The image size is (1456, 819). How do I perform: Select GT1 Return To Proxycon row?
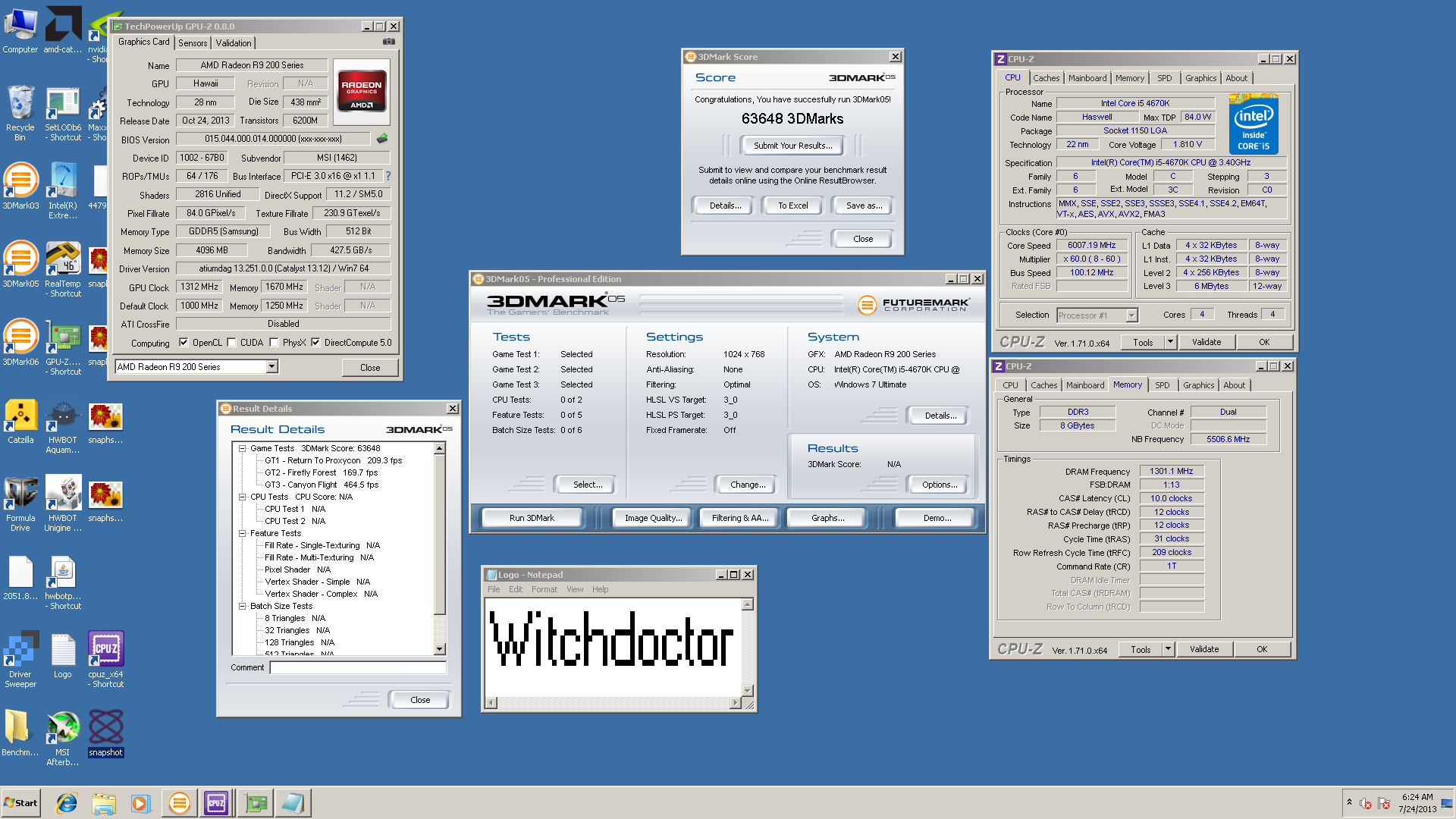tap(333, 461)
